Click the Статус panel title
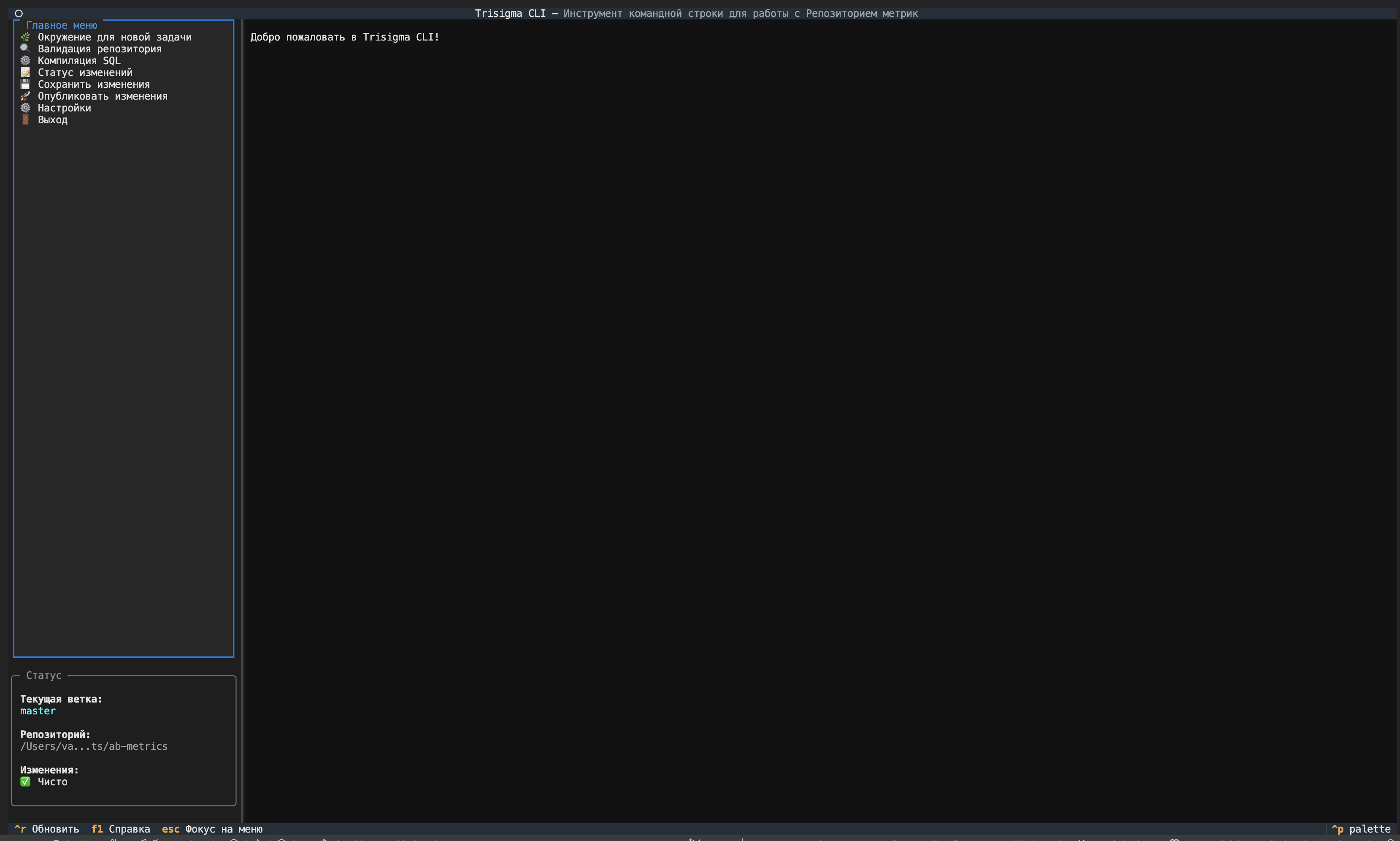Image resolution: width=1400 pixels, height=841 pixels. coord(43,676)
